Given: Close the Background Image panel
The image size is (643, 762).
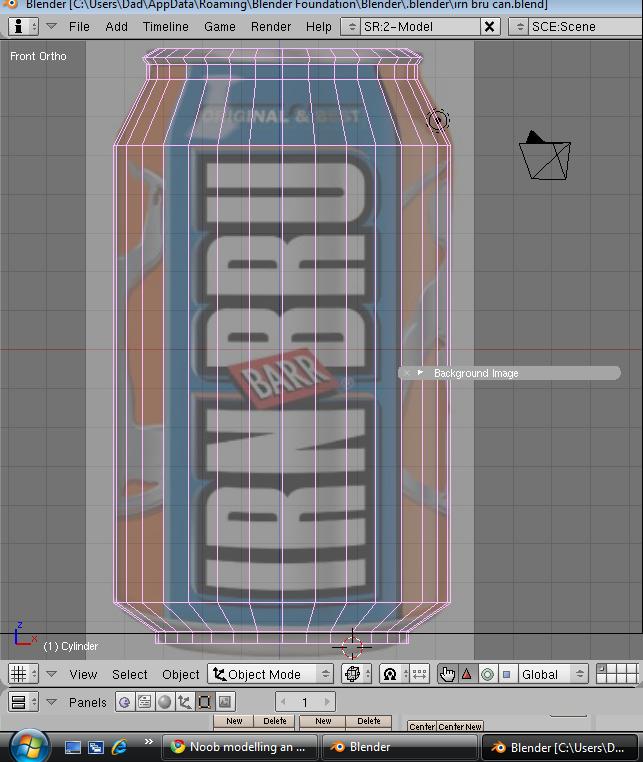Looking at the screenshot, I should coord(407,373).
